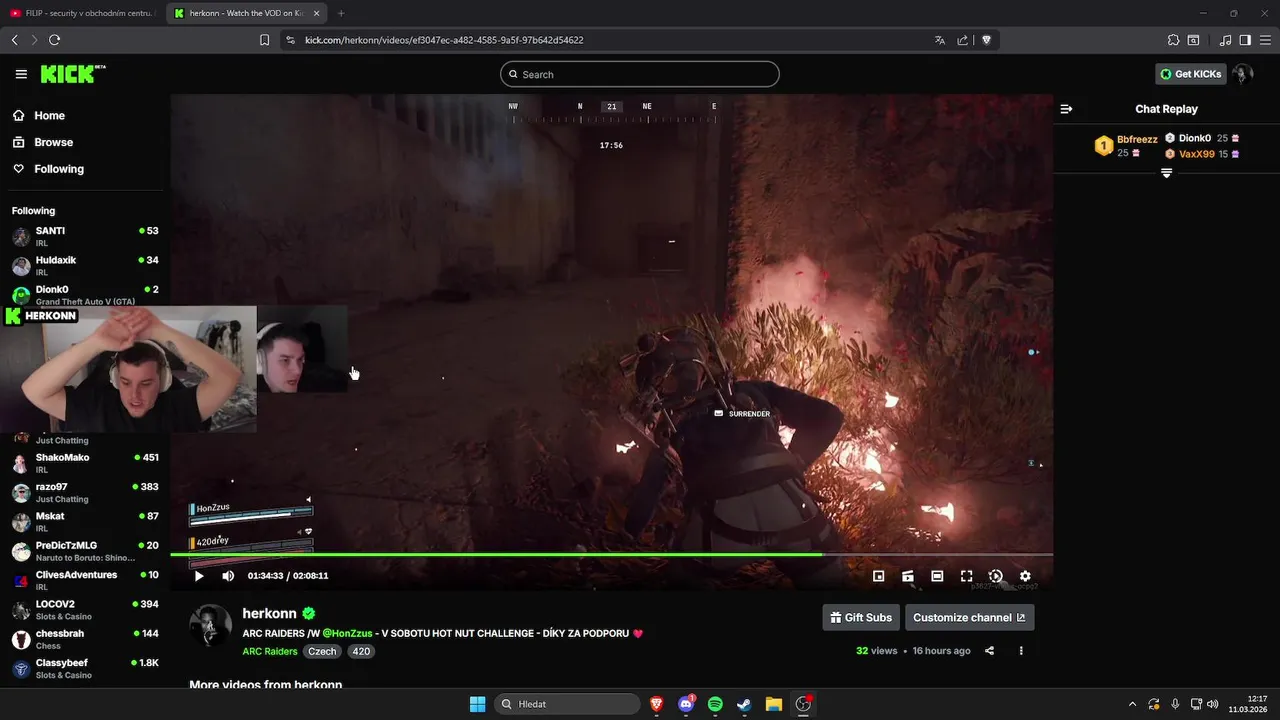Open the Mskat channel in sidebar
The height and width of the screenshot is (720, 1280).
click(x=85, y=522)
